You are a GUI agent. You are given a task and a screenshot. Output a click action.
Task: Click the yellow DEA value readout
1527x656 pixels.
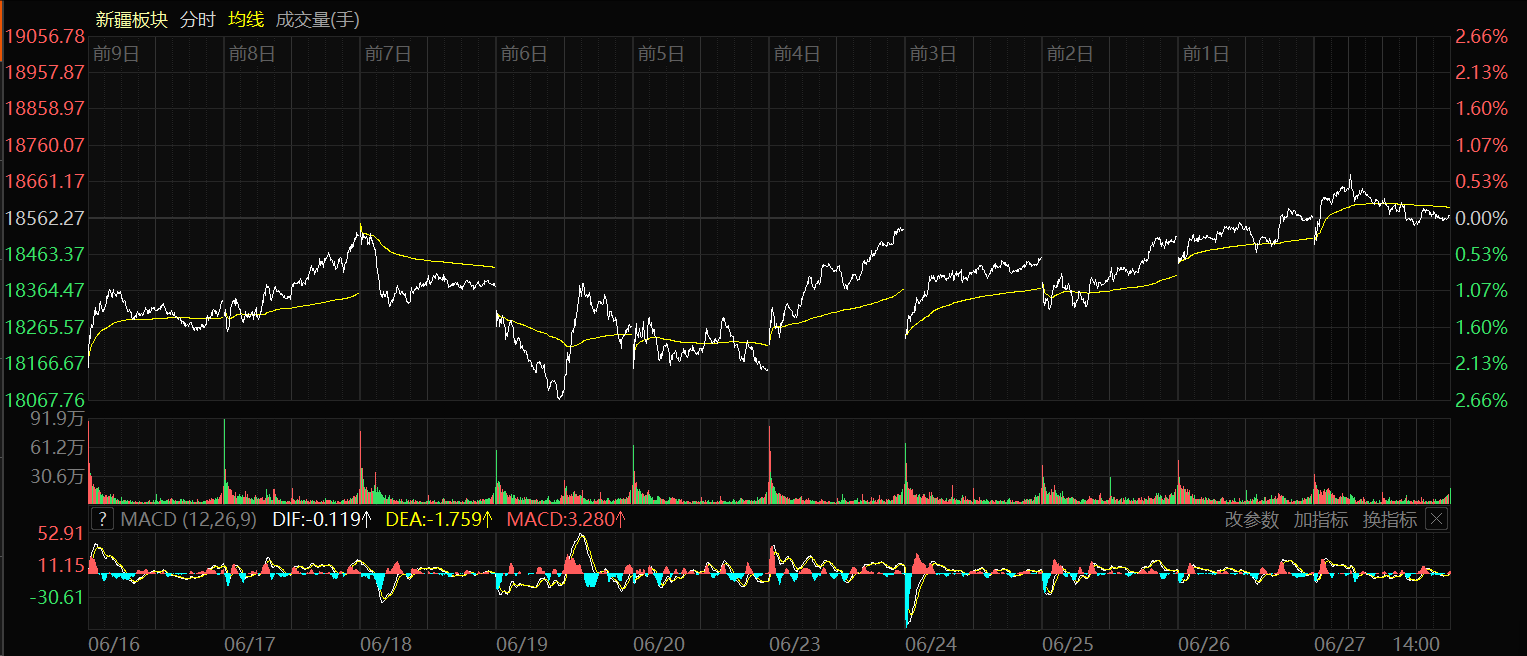pos(440,519)
